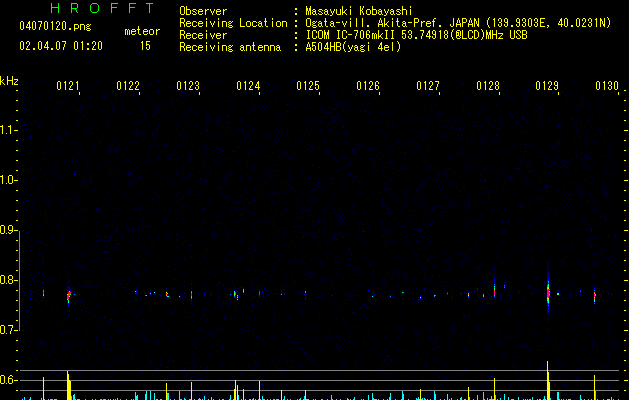
Task: Click the 0.9 frequency axis label
Action: pos(8,230)
